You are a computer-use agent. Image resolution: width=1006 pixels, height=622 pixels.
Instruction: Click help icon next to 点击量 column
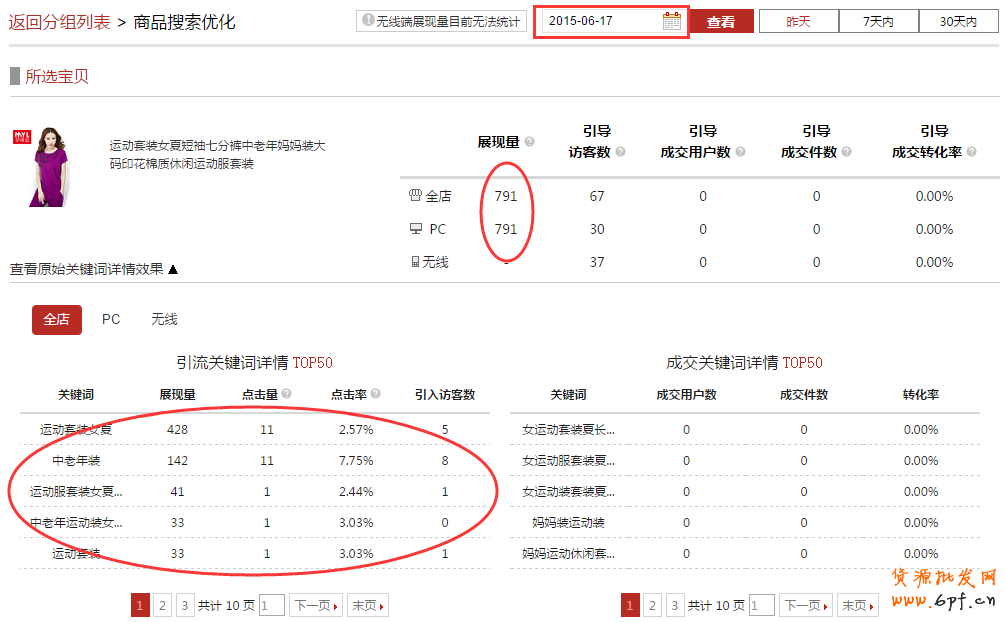pyautogui.click(x=287, y=395)
